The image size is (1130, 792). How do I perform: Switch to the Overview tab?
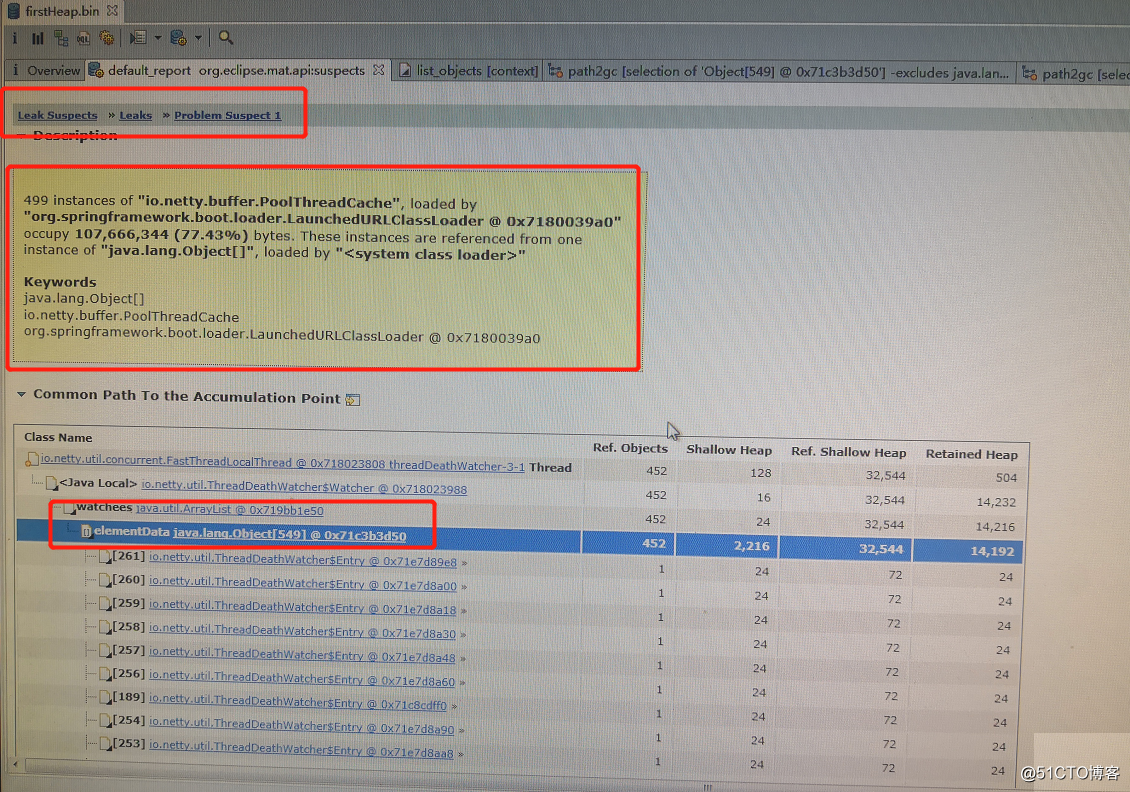pos(46,70)
